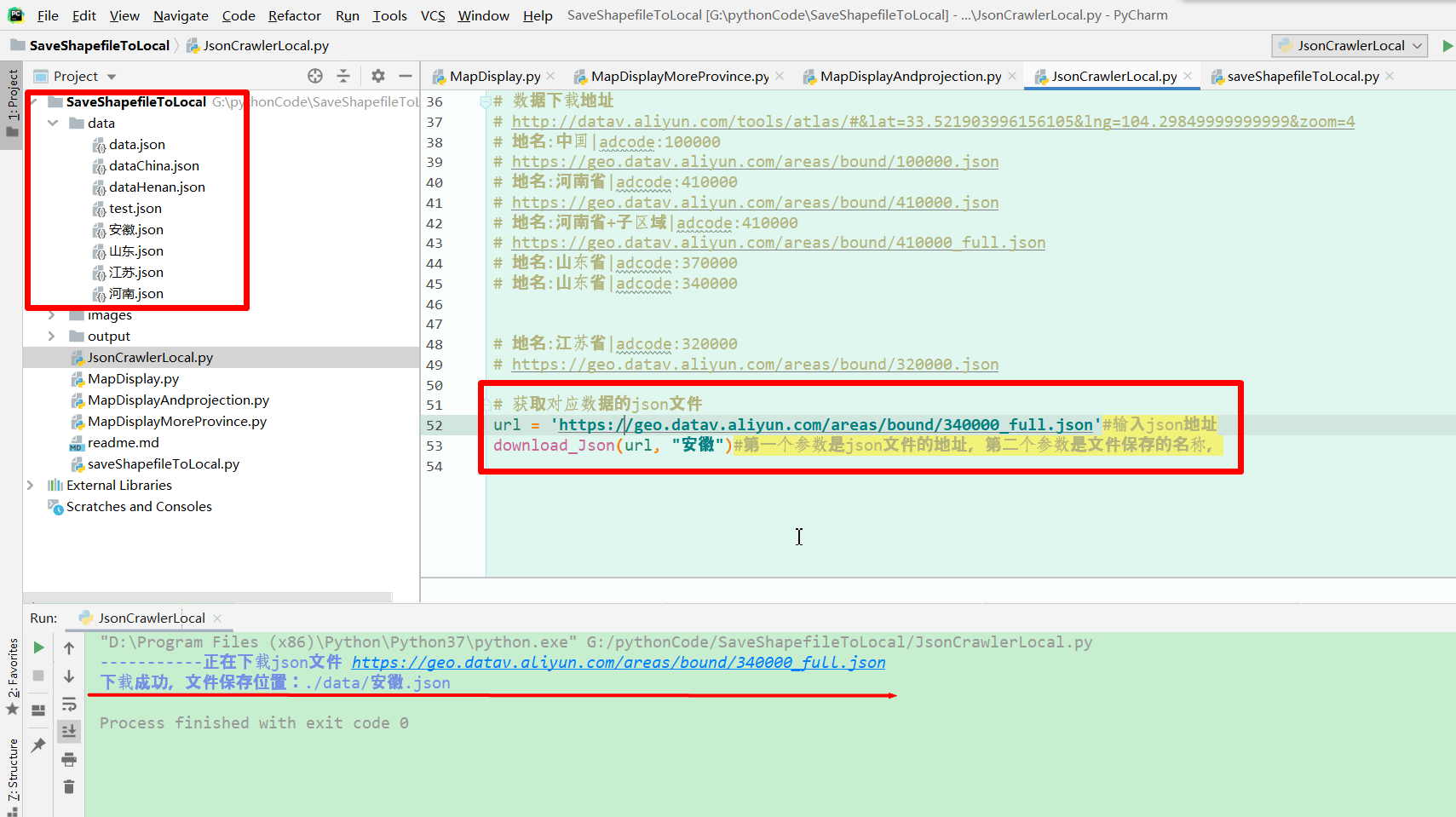Pin the Run tool window
This screenshot has width=1456, height=817.
point(37,745)
